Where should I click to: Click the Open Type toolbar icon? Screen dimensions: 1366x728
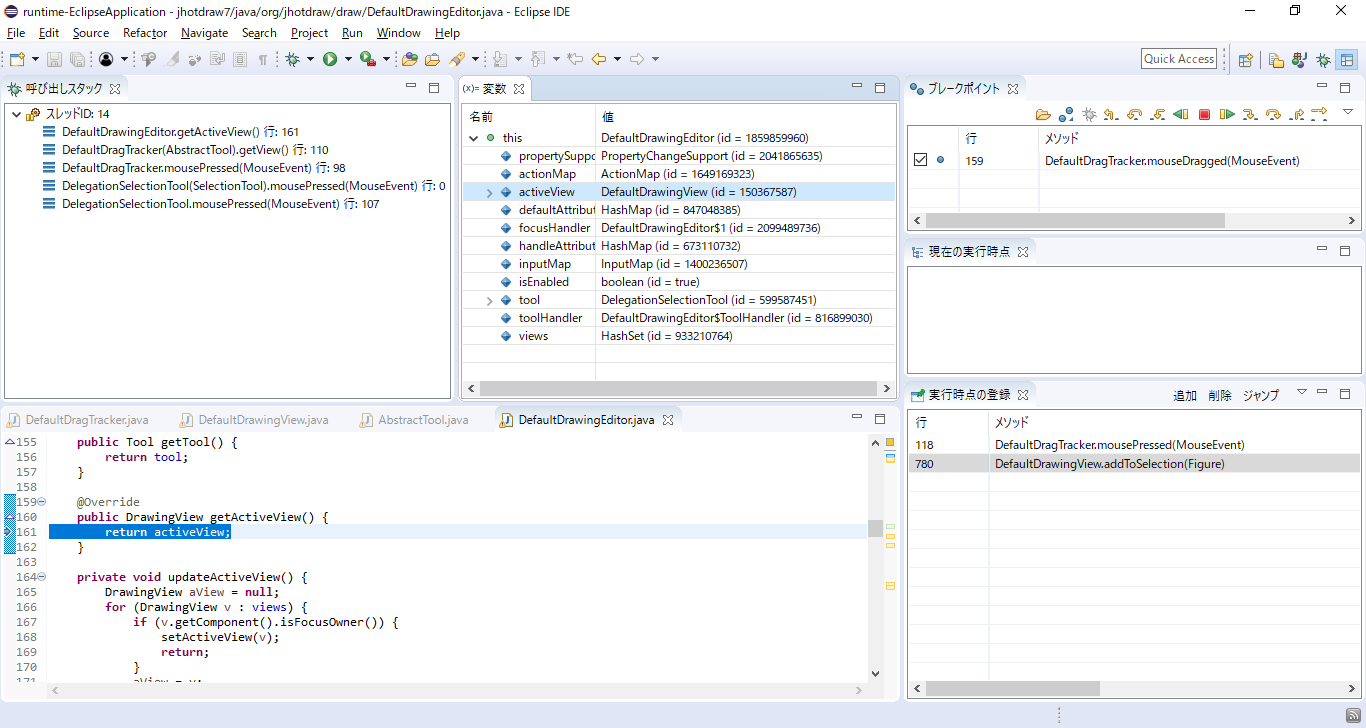click(409, 59)
